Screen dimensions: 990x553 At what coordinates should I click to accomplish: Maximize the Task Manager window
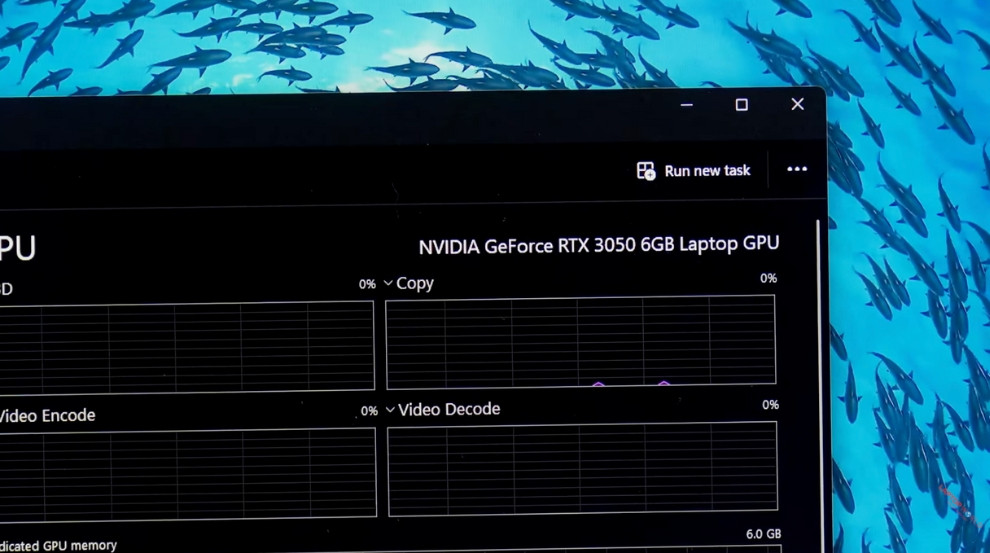(x=741, y=105)
